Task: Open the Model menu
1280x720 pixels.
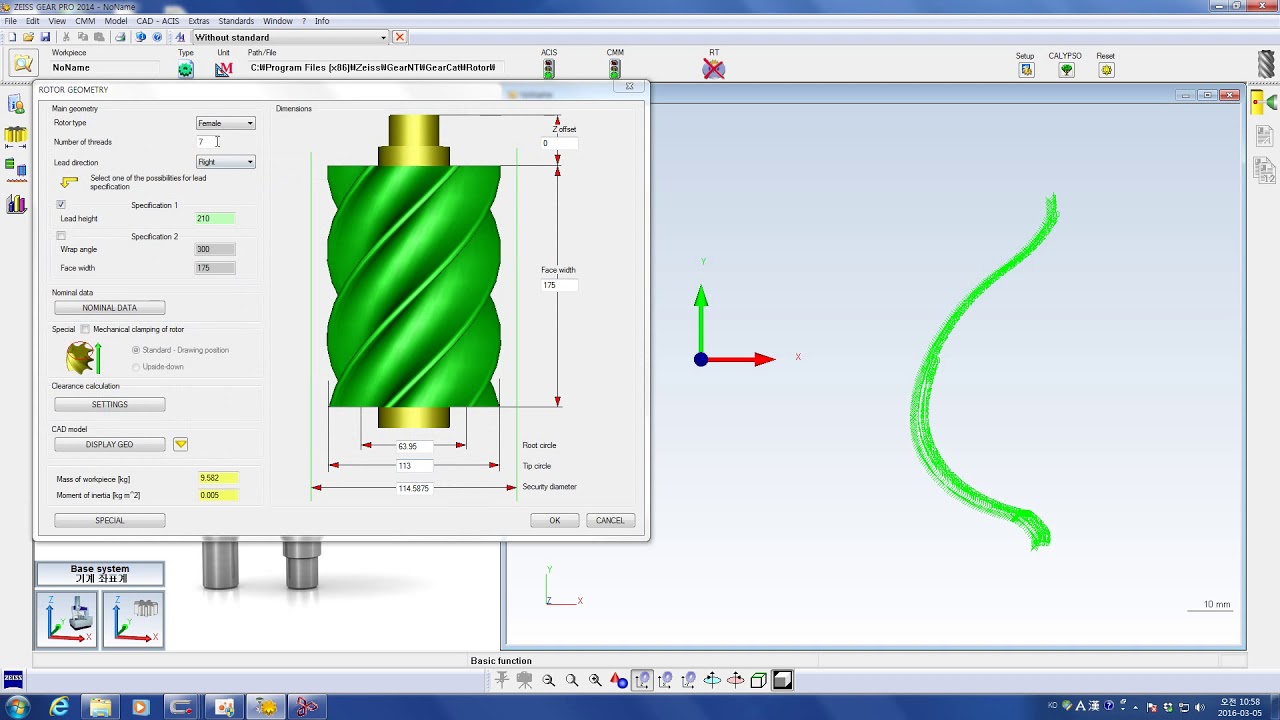Action: [x=116, y=21]
